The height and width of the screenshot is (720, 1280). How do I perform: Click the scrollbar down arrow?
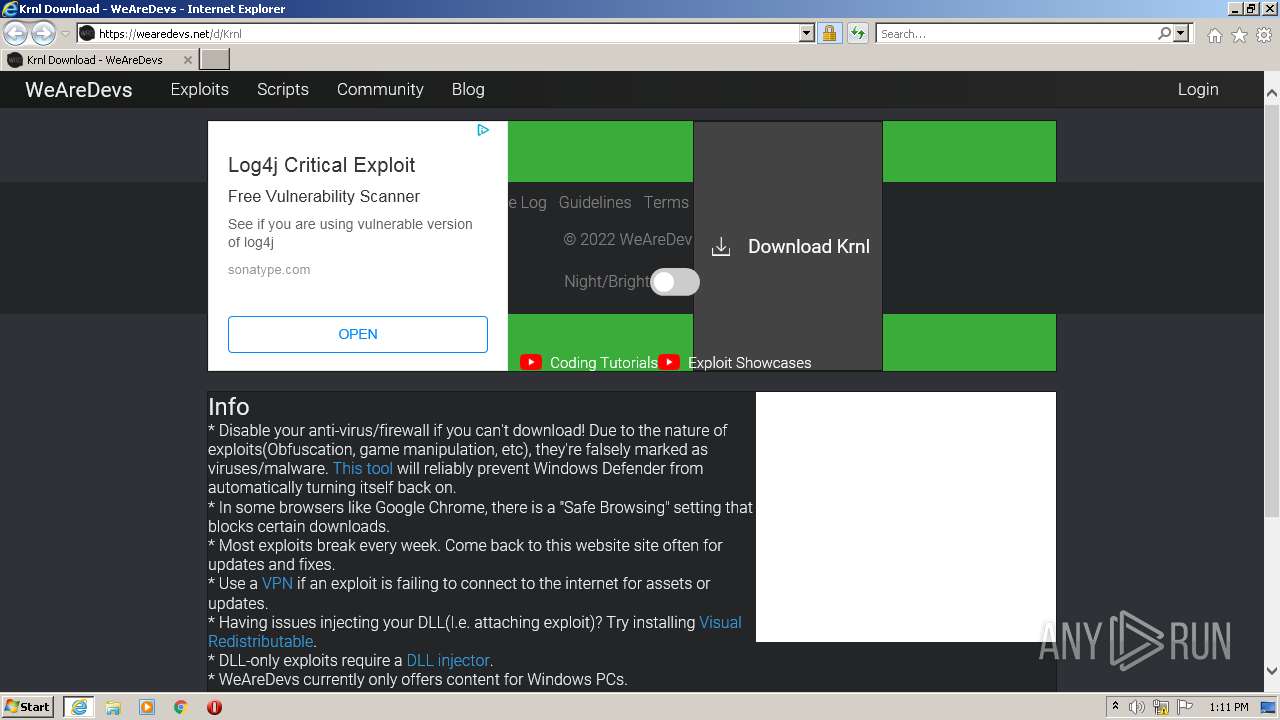(1272, 671)
